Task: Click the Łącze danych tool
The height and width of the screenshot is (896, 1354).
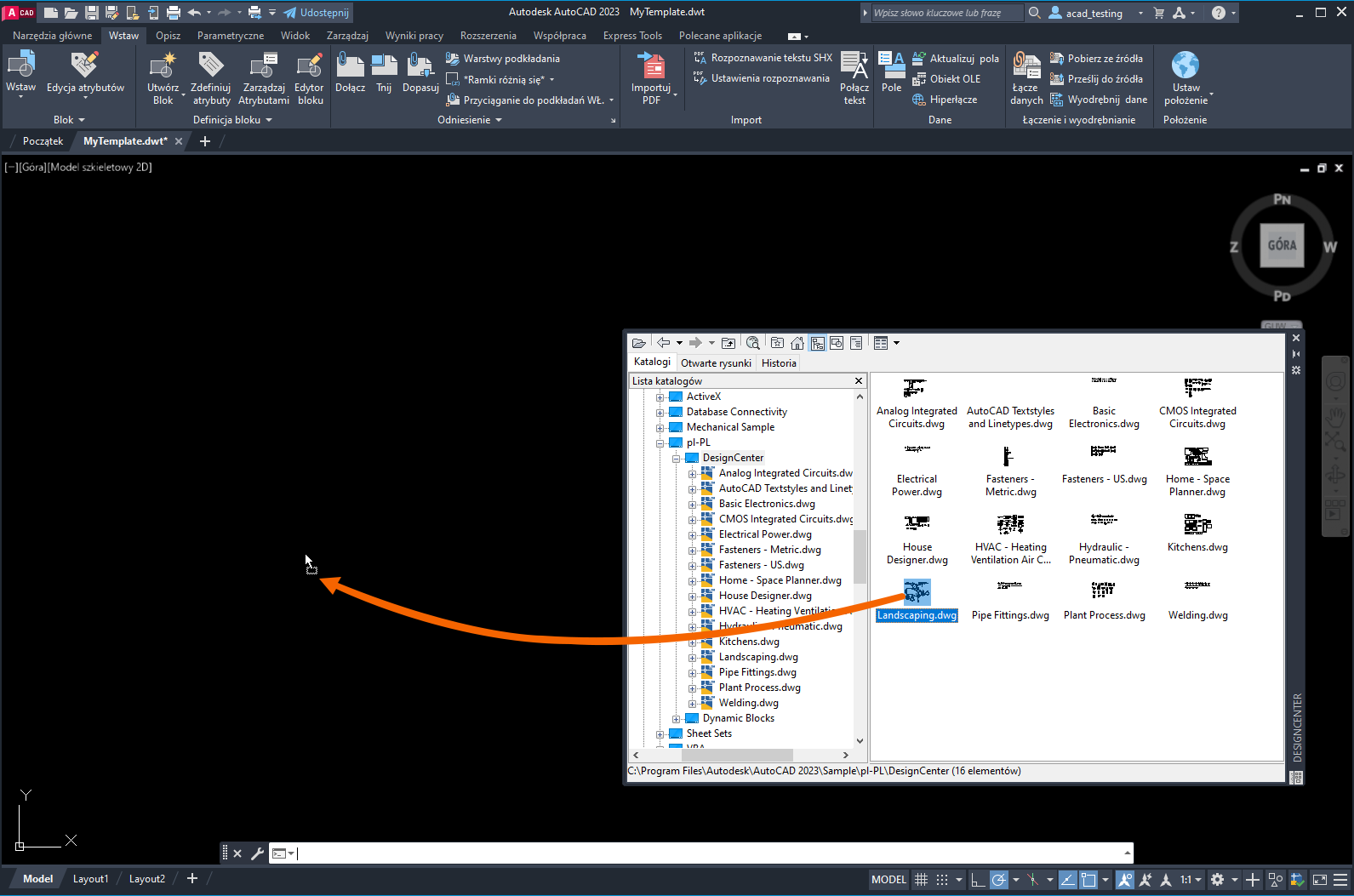Action: point(1026,77)
